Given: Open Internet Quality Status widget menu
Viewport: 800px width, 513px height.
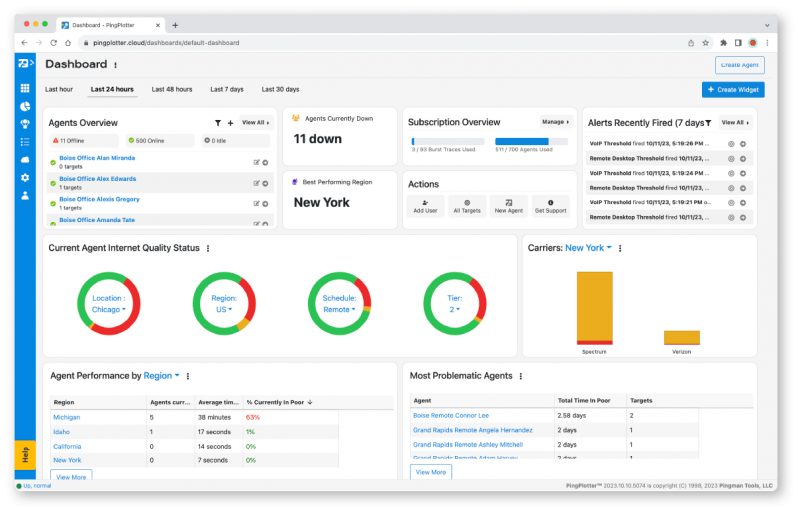Looking at the screenshot, I should click(x=208, y=249).
